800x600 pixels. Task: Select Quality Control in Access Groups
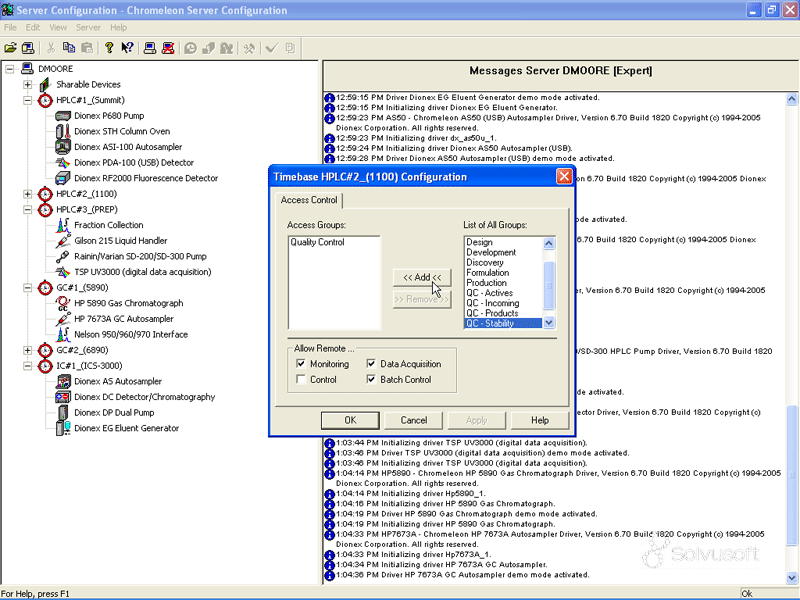point(317,242)
